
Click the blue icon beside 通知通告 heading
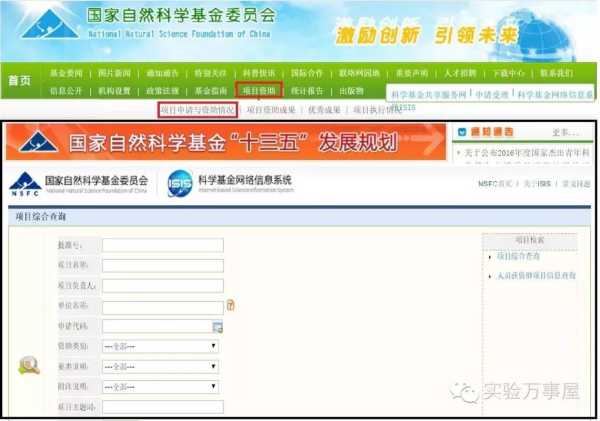pyautogui.click(x=462, y=132)
